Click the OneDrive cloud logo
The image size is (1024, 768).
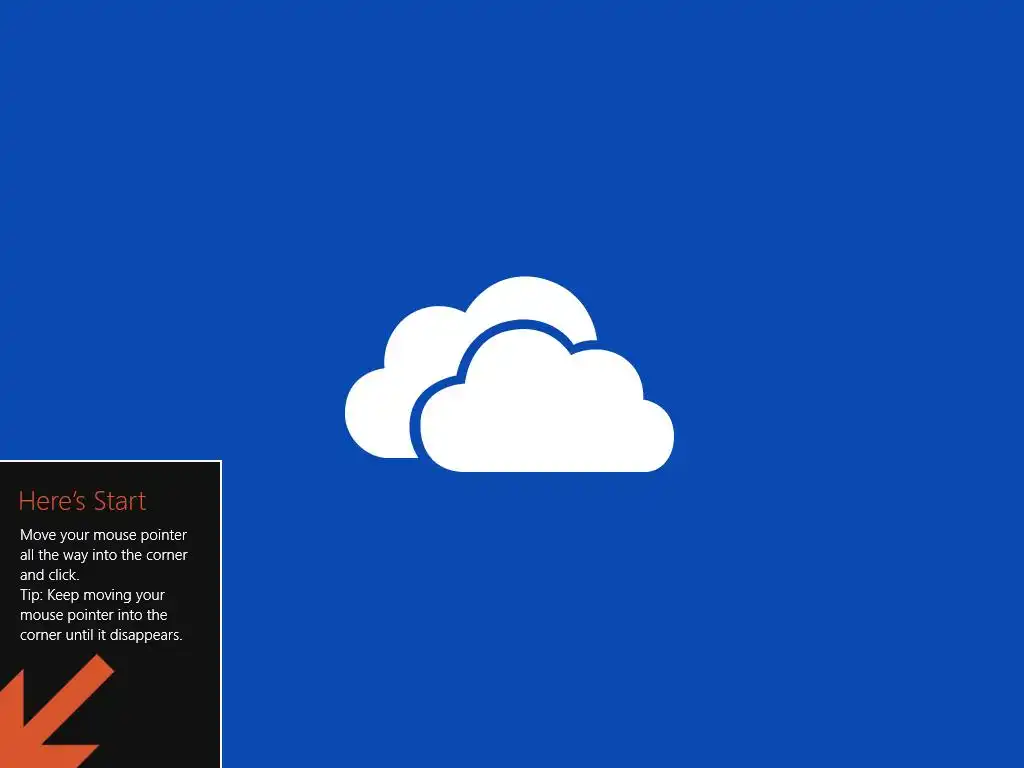pyautogui.click(x=509, y=374)
